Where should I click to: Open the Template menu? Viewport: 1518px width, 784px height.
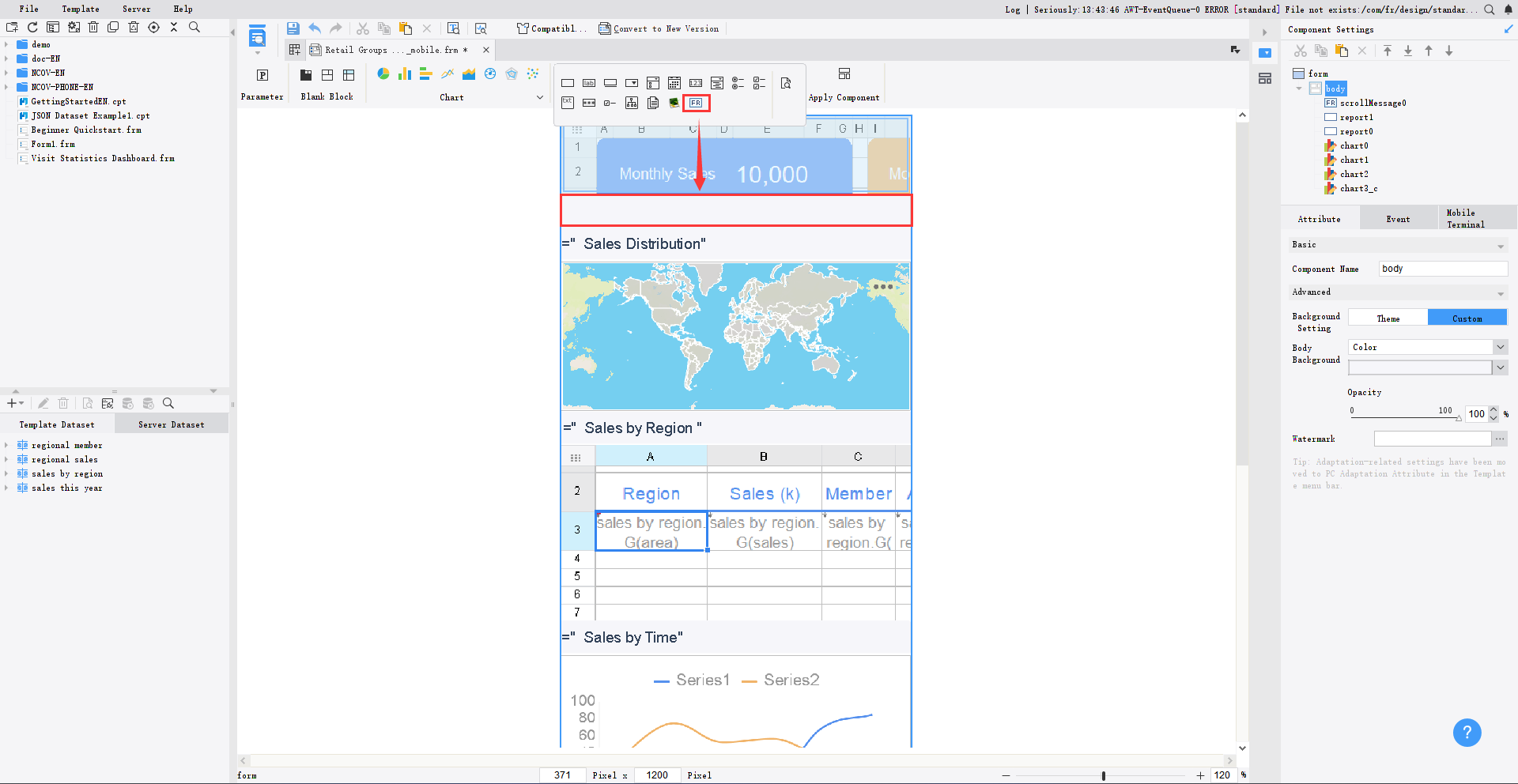(x=81, y=9)
